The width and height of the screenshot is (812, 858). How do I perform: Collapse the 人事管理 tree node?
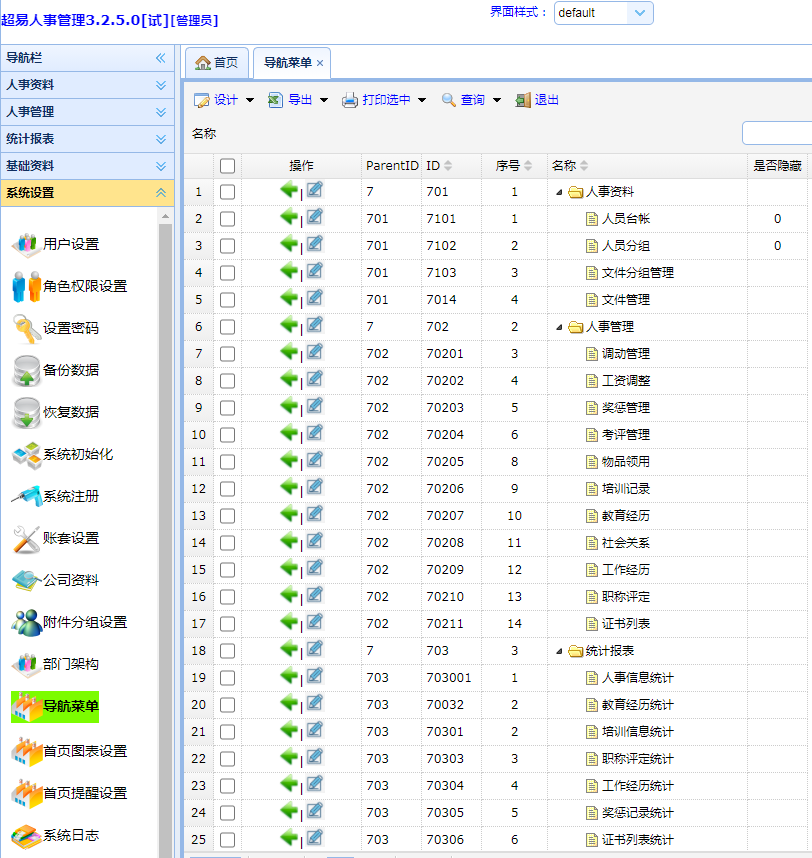(559, 327)
